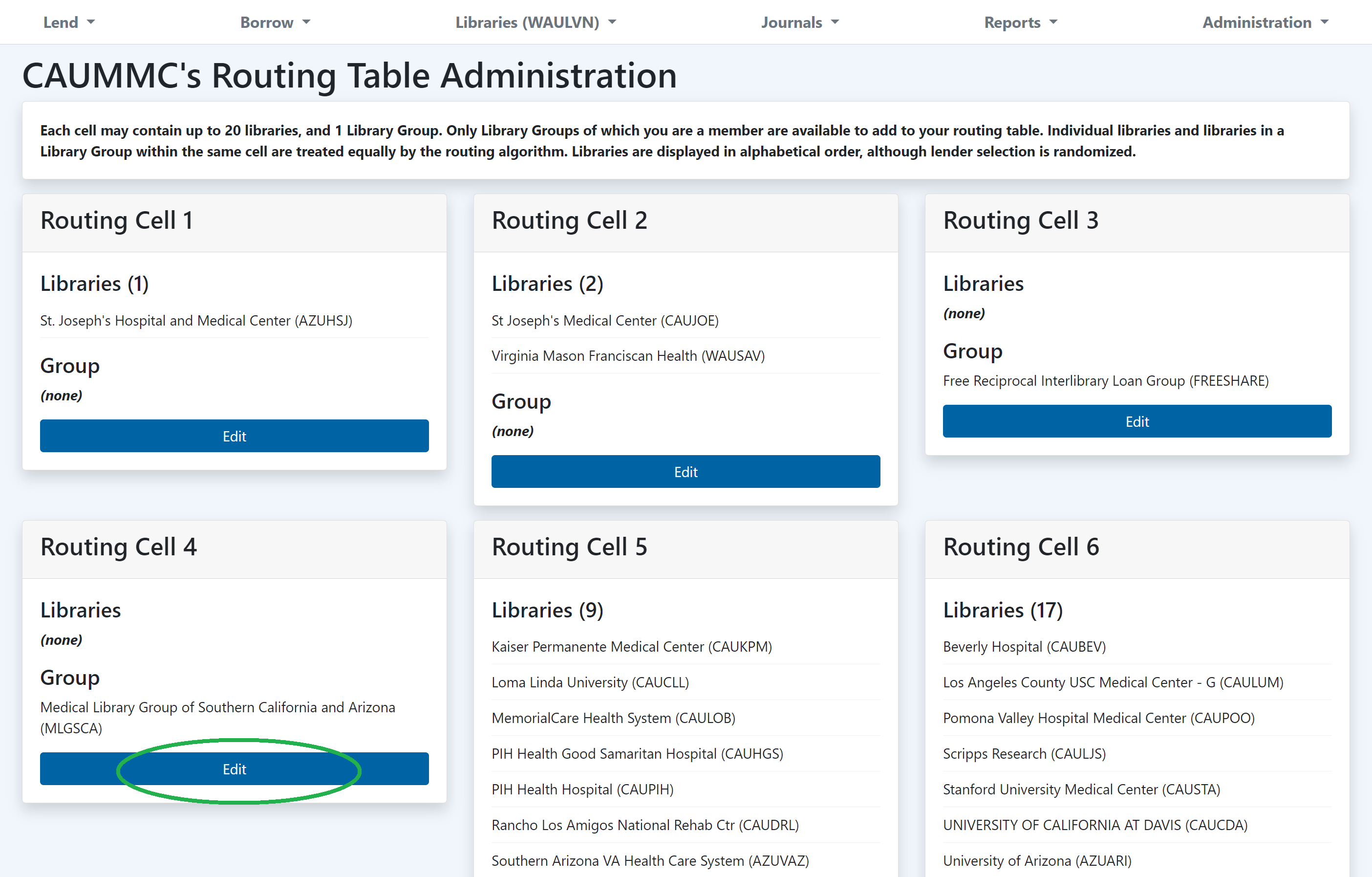Select Loma Linda University (CAUCLL)
This screenshot has height=877, width=1372.
point(590,682)
